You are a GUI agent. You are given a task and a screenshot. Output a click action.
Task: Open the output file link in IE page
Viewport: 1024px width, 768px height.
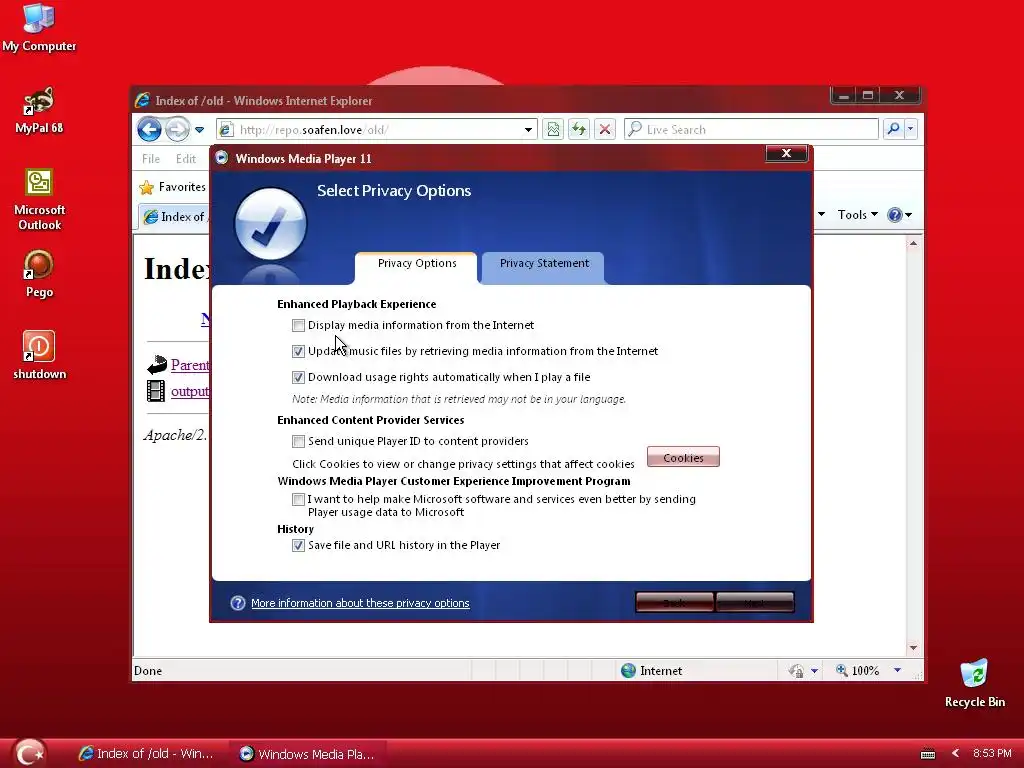[190, 391]
